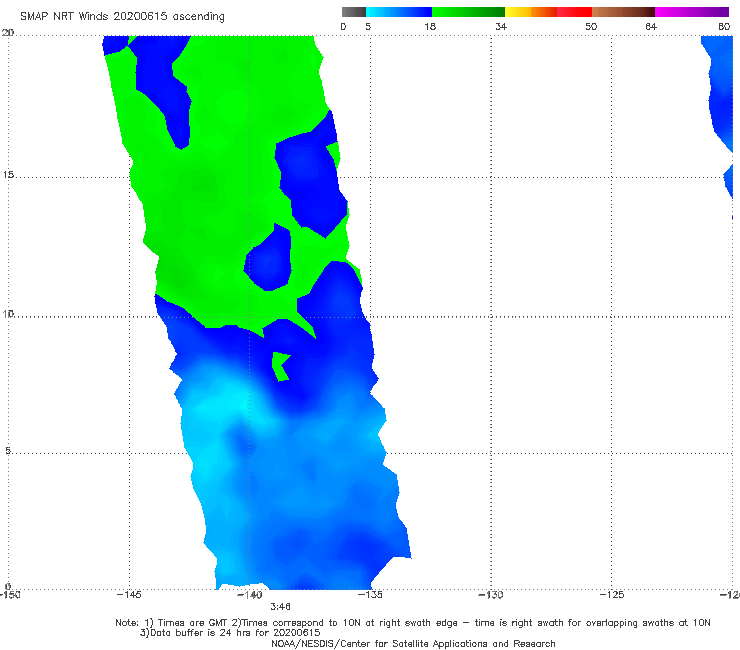This screenshot has height=650, width=740.
Task: Click the longitude label '-140'
Action: coord(250,595)
